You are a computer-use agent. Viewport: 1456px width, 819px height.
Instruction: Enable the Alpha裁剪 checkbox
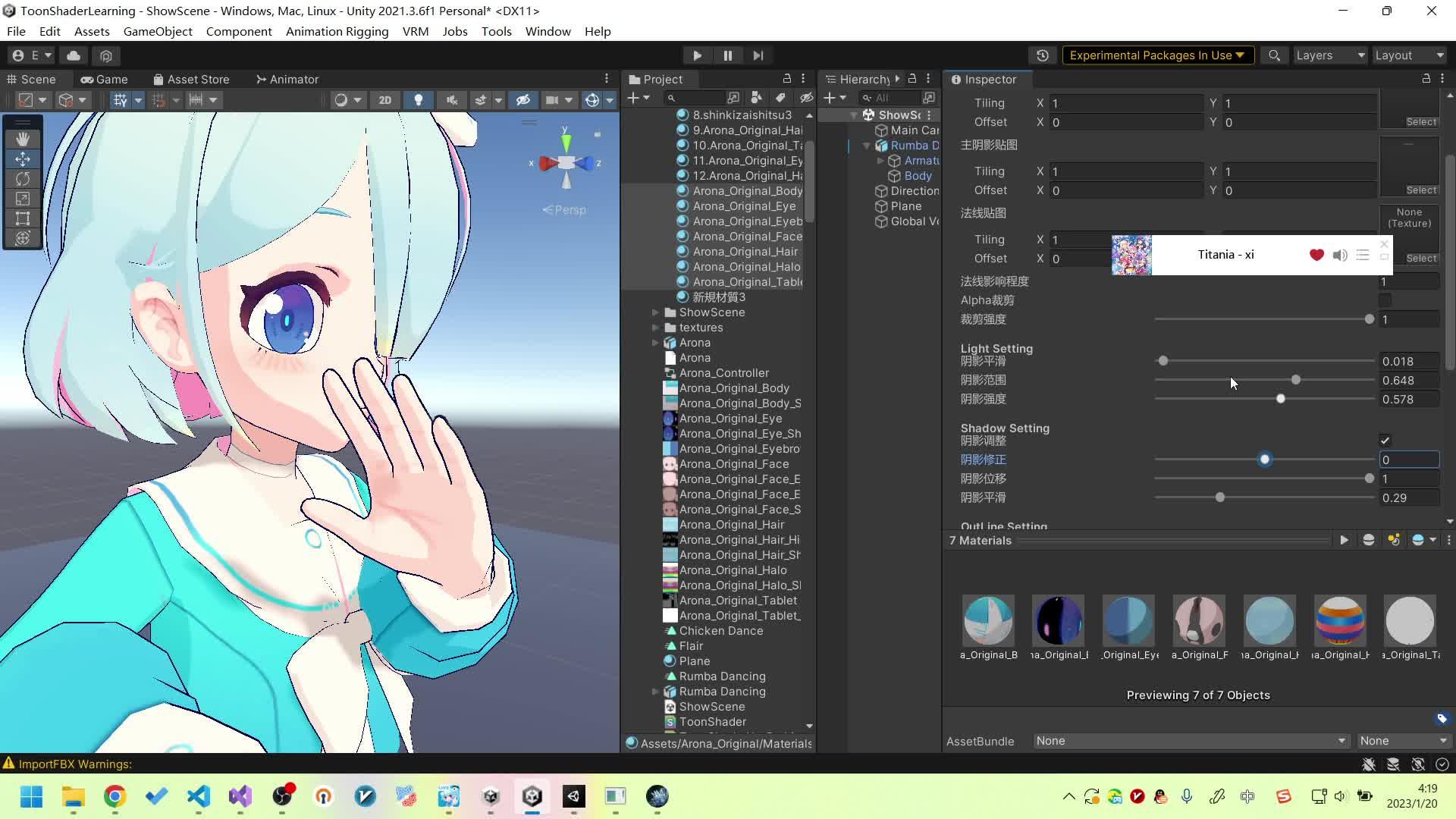1385,300
